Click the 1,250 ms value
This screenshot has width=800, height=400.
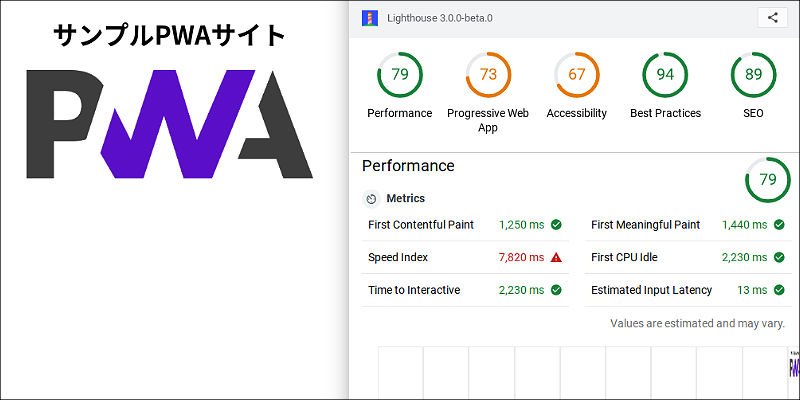coord(521,224)
